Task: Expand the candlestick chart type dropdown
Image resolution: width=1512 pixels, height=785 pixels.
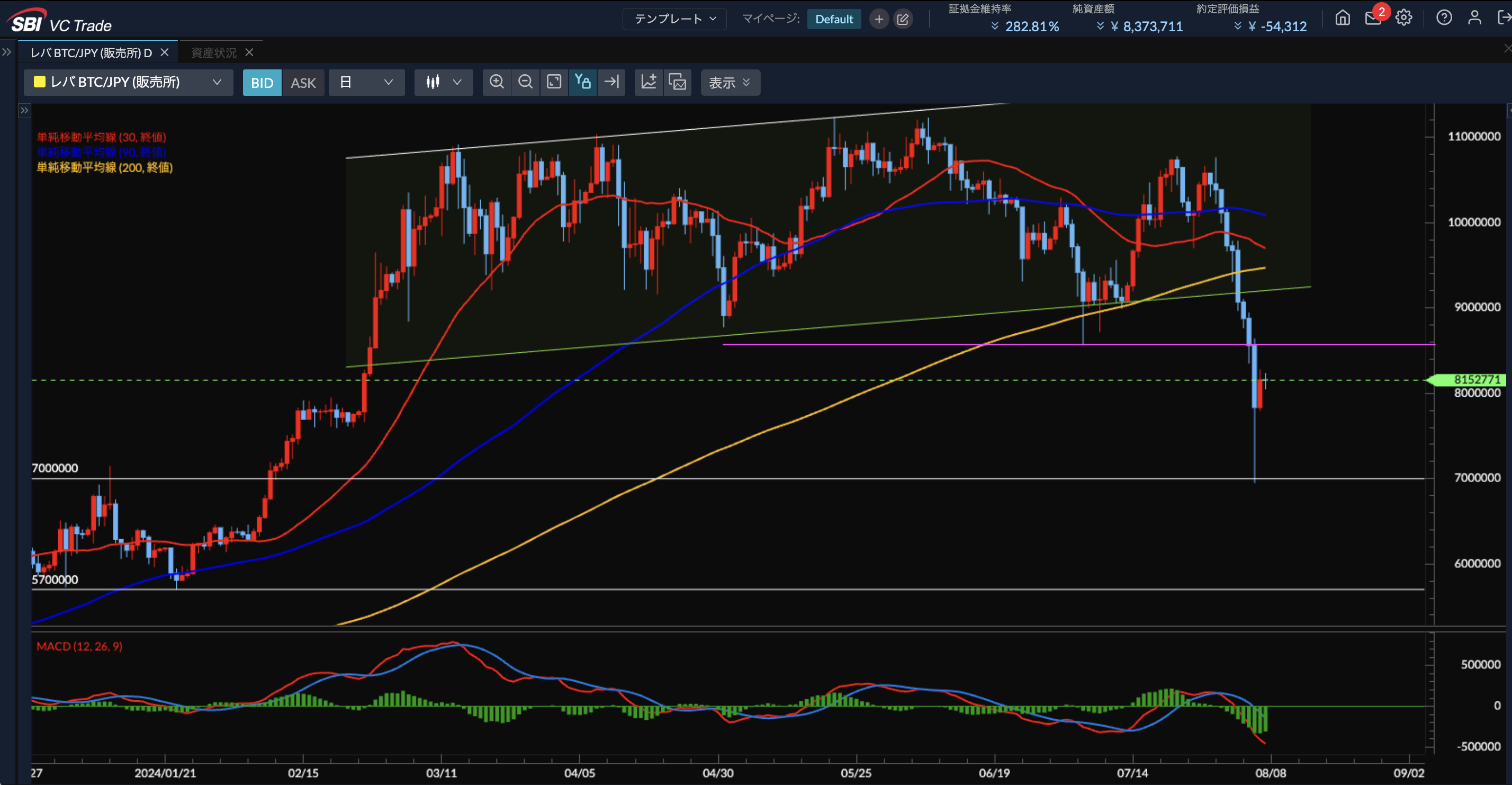Action: pyautogui.click(x=444, y=82)
